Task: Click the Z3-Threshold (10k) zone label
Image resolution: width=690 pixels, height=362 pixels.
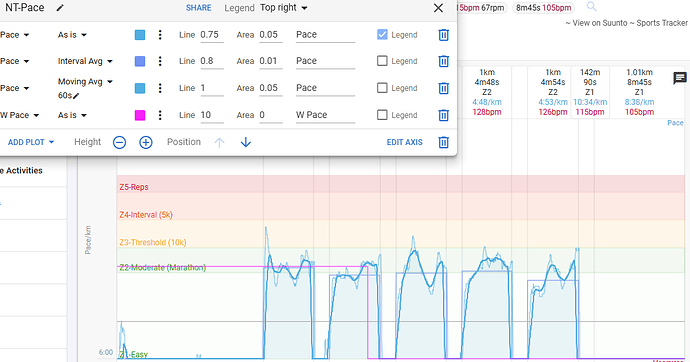Action: (153, 242)
